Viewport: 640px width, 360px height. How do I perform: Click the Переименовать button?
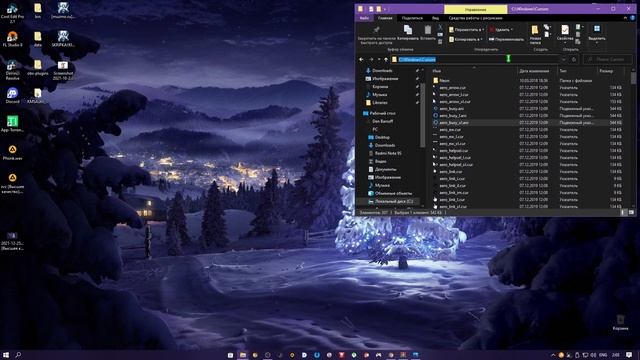click(507, 39)
